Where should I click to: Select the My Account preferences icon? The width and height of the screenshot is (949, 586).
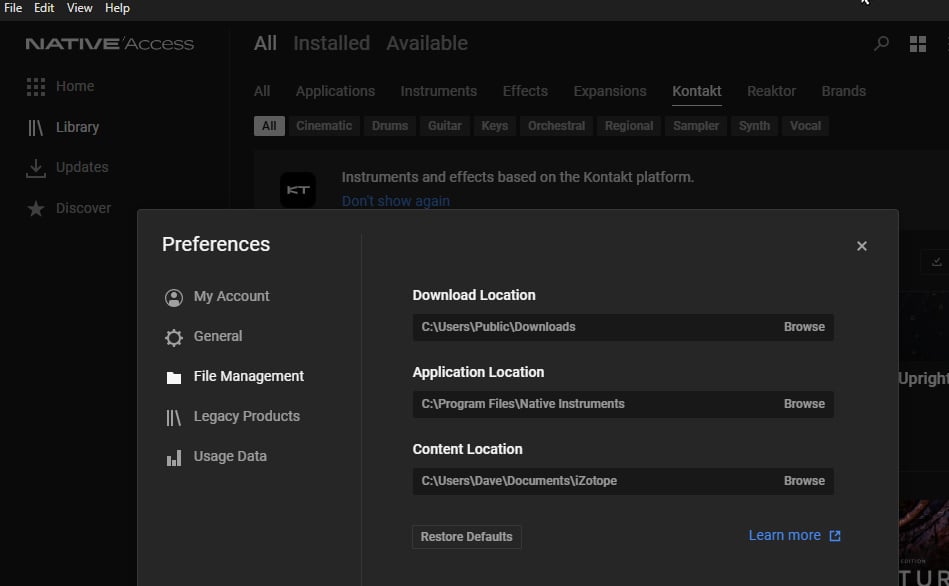(174, 297)
